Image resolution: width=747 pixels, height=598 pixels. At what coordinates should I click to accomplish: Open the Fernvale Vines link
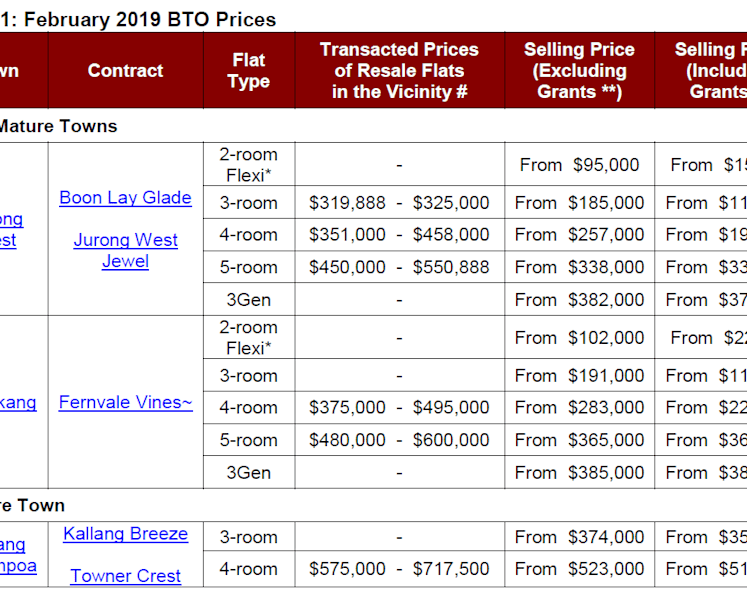(x=126, y=402)
